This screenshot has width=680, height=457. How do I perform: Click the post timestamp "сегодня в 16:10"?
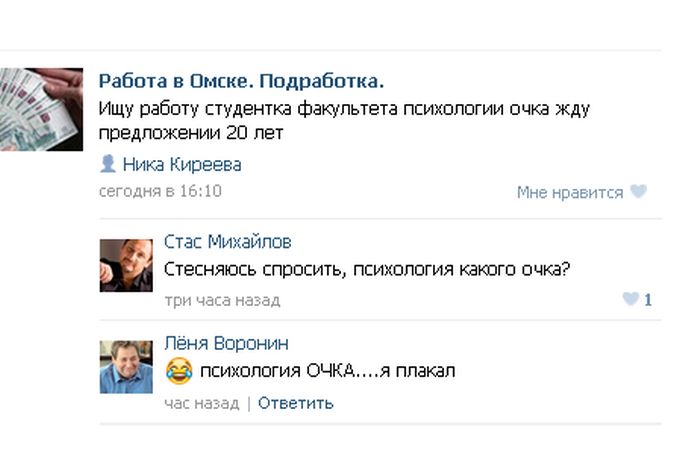[160, 191]
